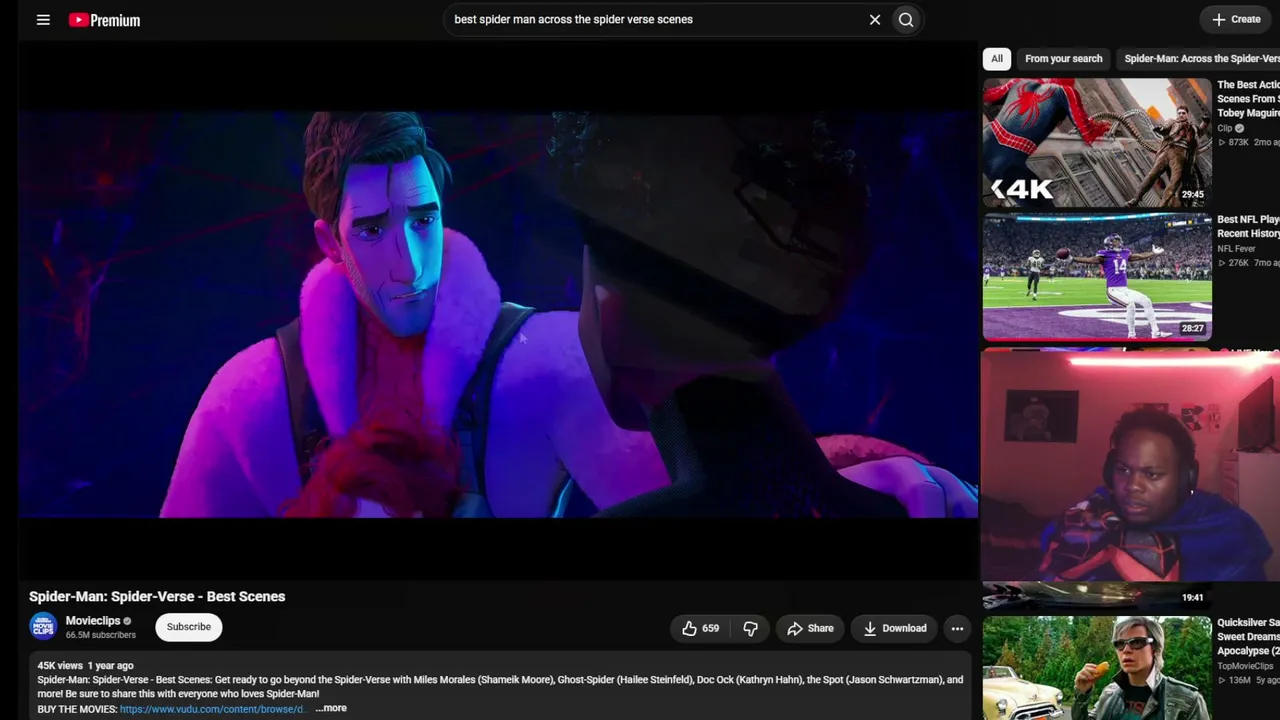Open the Movieclips channel name link
The height and width of the screenshot is (720, 1280).
(93, 621)
